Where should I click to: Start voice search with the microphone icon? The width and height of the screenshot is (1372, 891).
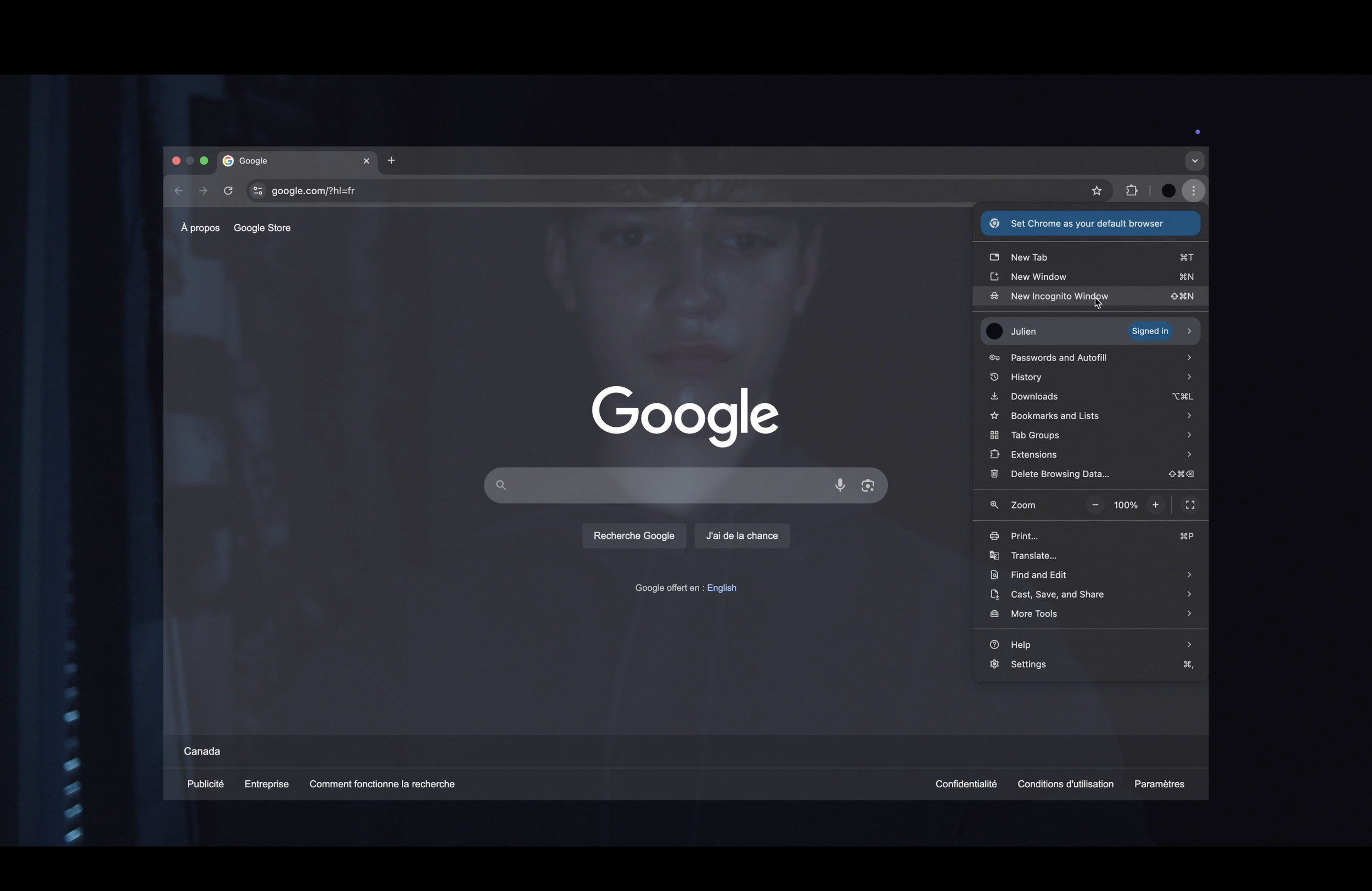tap(840, 485)
